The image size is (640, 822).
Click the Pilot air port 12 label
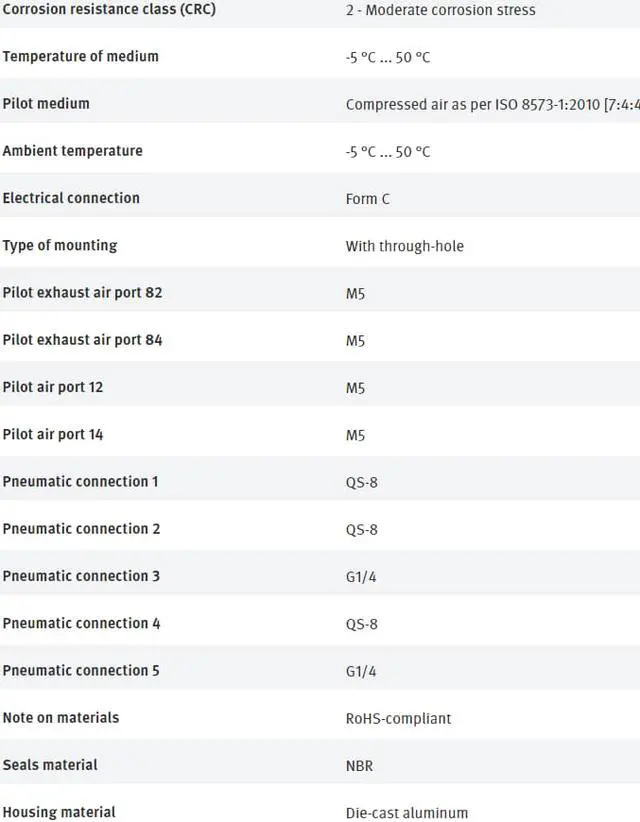coord(53,387)
